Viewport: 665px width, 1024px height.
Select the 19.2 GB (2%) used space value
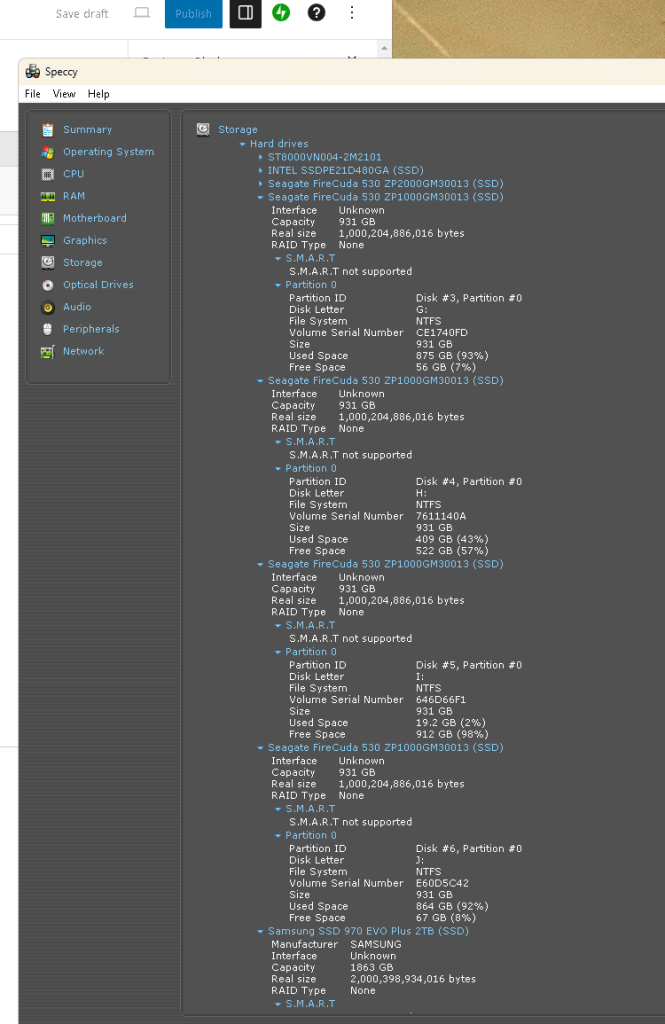tap(451, 723)
